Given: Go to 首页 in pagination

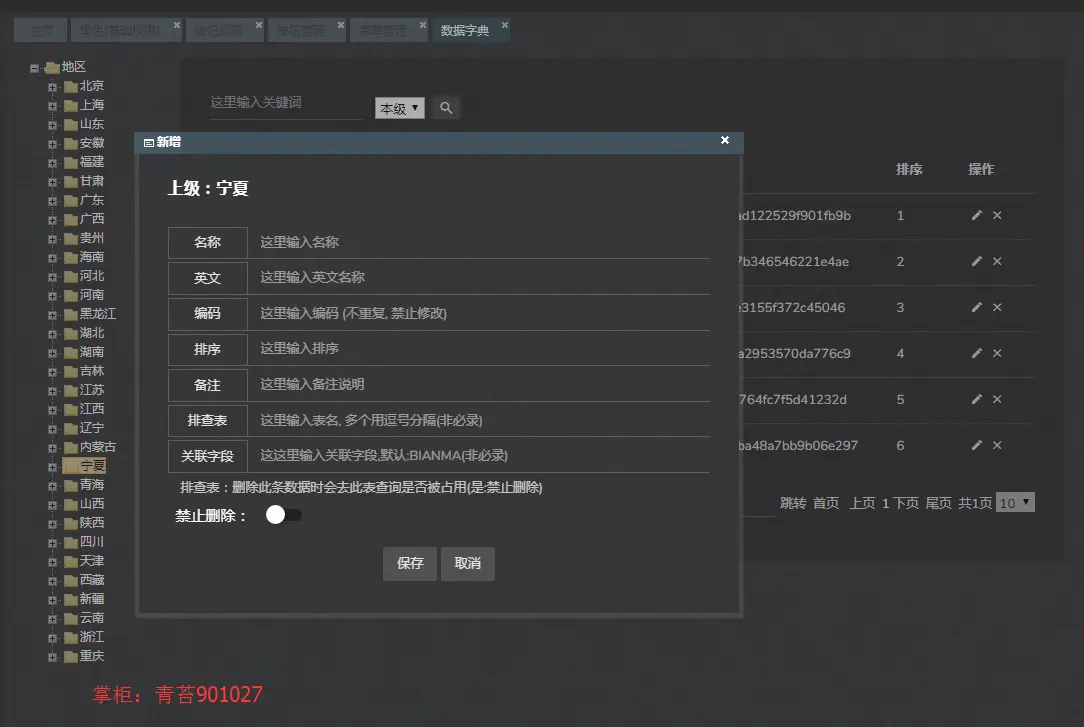Looking at the screenshot, I should pyautogui.click(x=825, y=503).
